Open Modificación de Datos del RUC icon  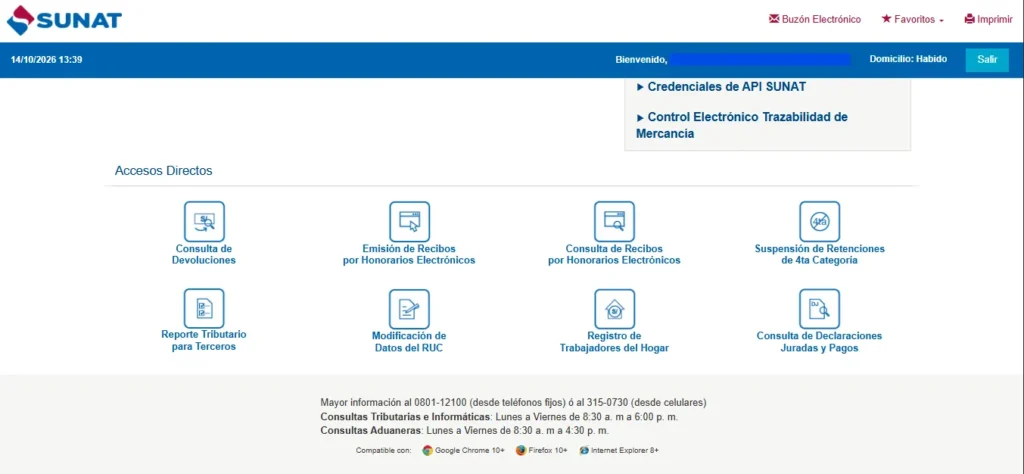(x=409, y=309)
